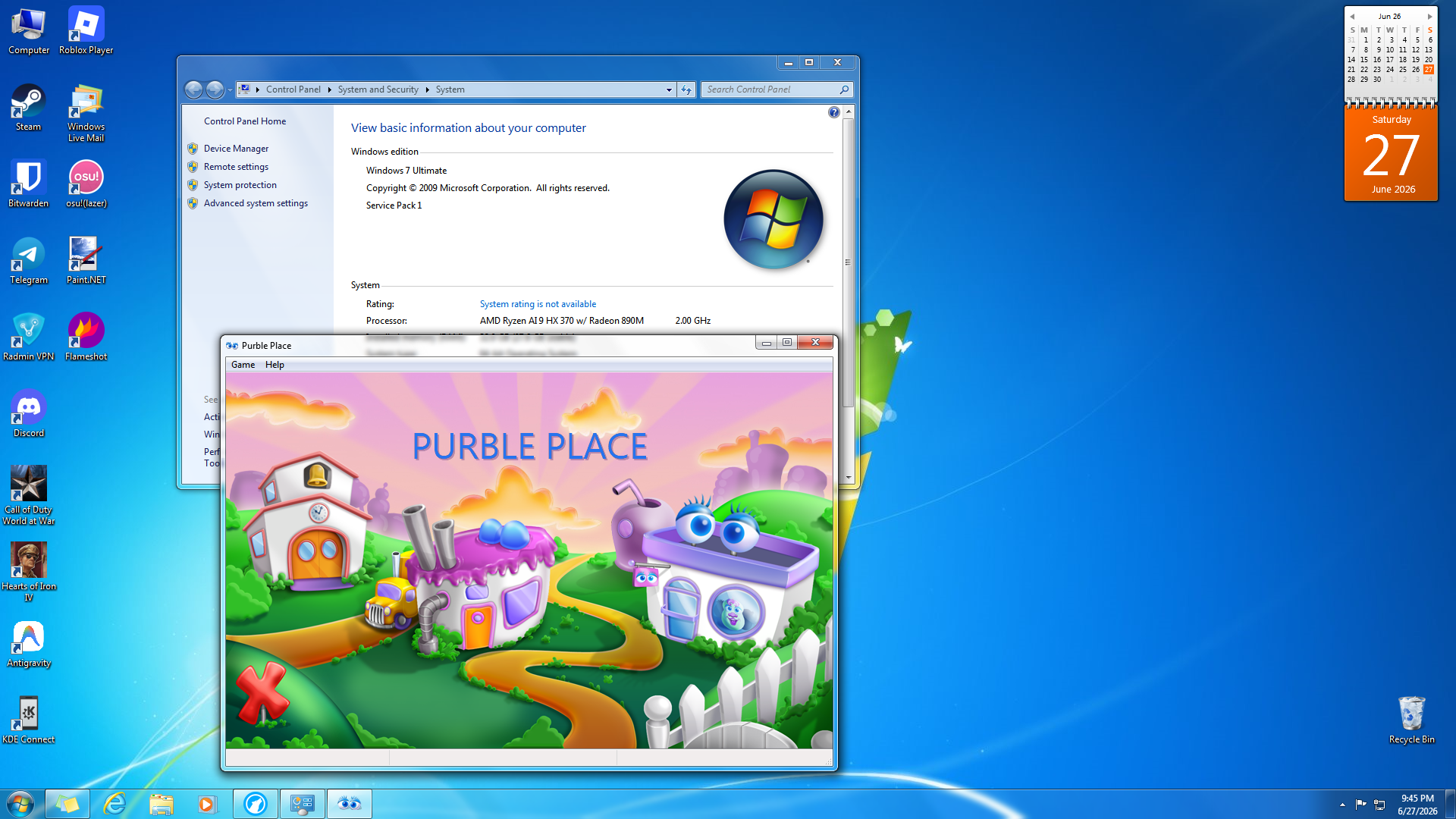Viewport: 1456px width, 819px height.
Task: Open the Computer desktop icon
Action: 29,31
